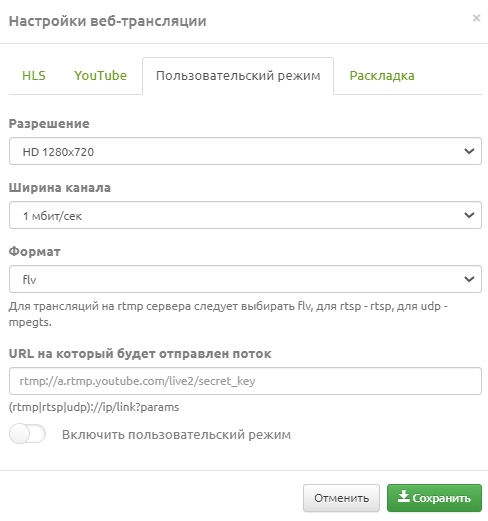The image size is (488, 521).
Task: Select the Пользовательский режим tab
Action: pos(238,76)
